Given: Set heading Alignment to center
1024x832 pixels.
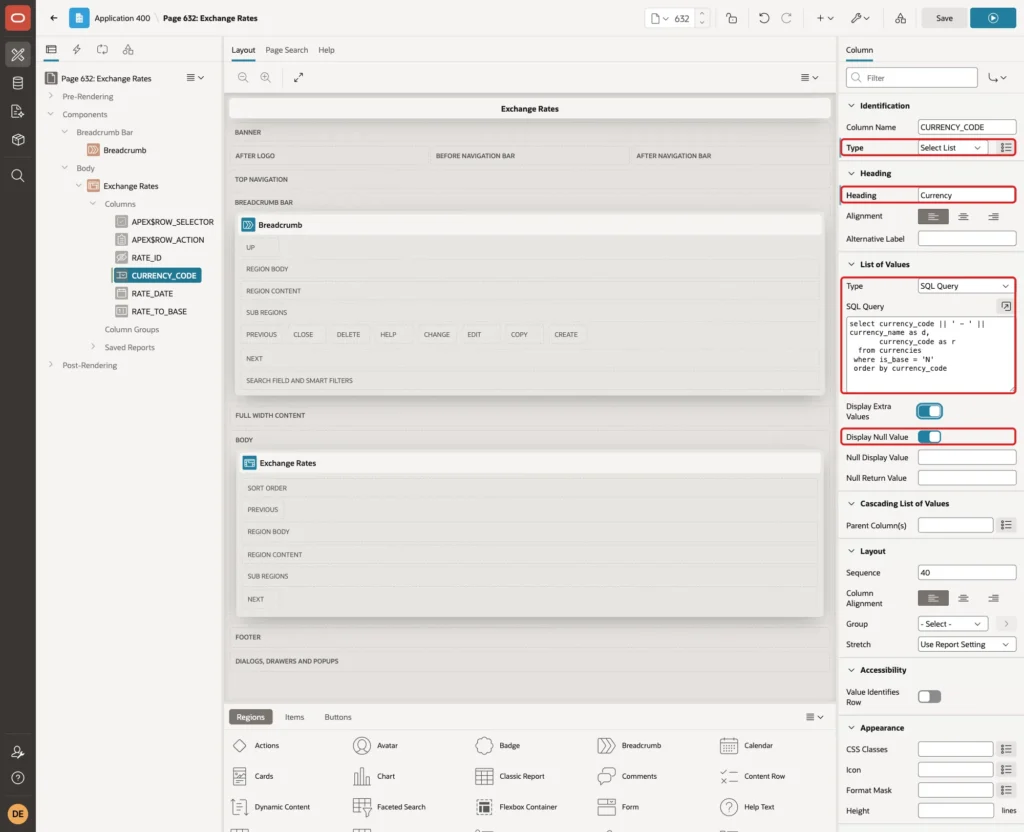Looking at the screenshot, I should pos(963,217).
